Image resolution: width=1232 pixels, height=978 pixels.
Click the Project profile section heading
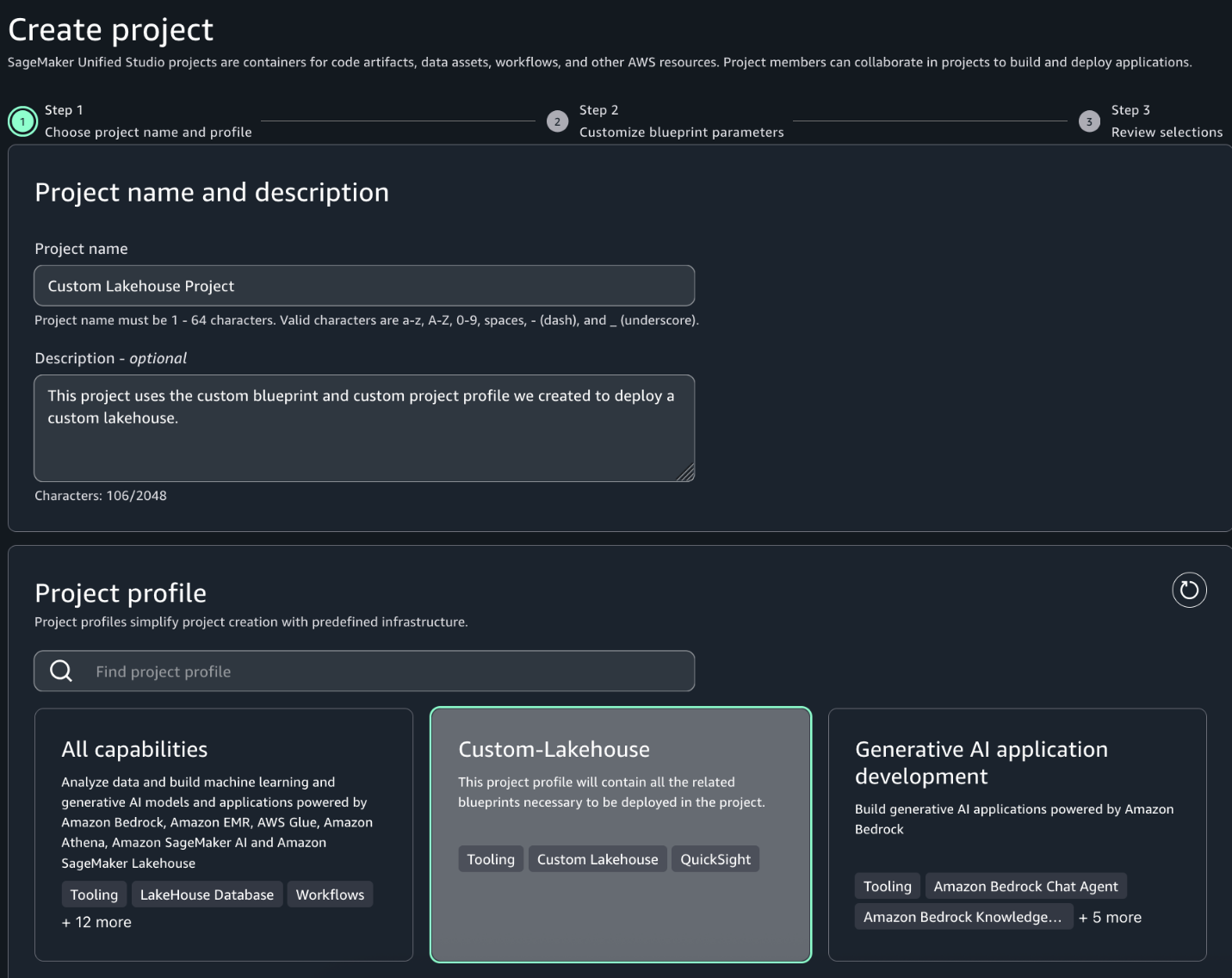point(121,593)
